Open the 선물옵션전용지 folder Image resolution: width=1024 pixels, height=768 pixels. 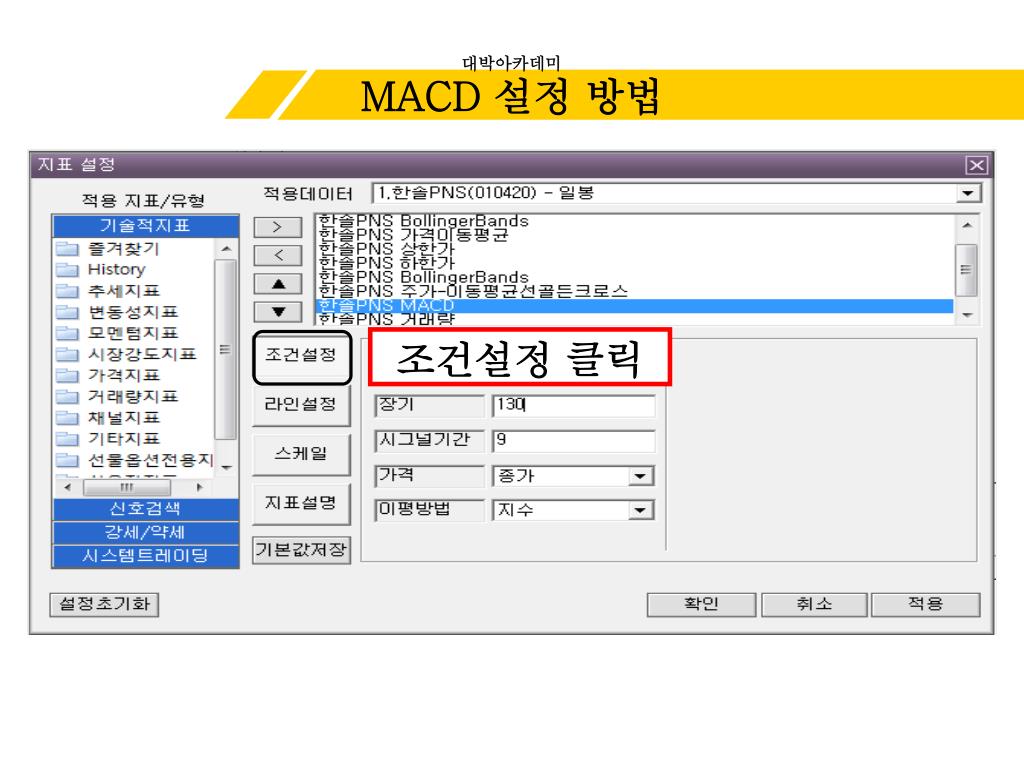135,460
